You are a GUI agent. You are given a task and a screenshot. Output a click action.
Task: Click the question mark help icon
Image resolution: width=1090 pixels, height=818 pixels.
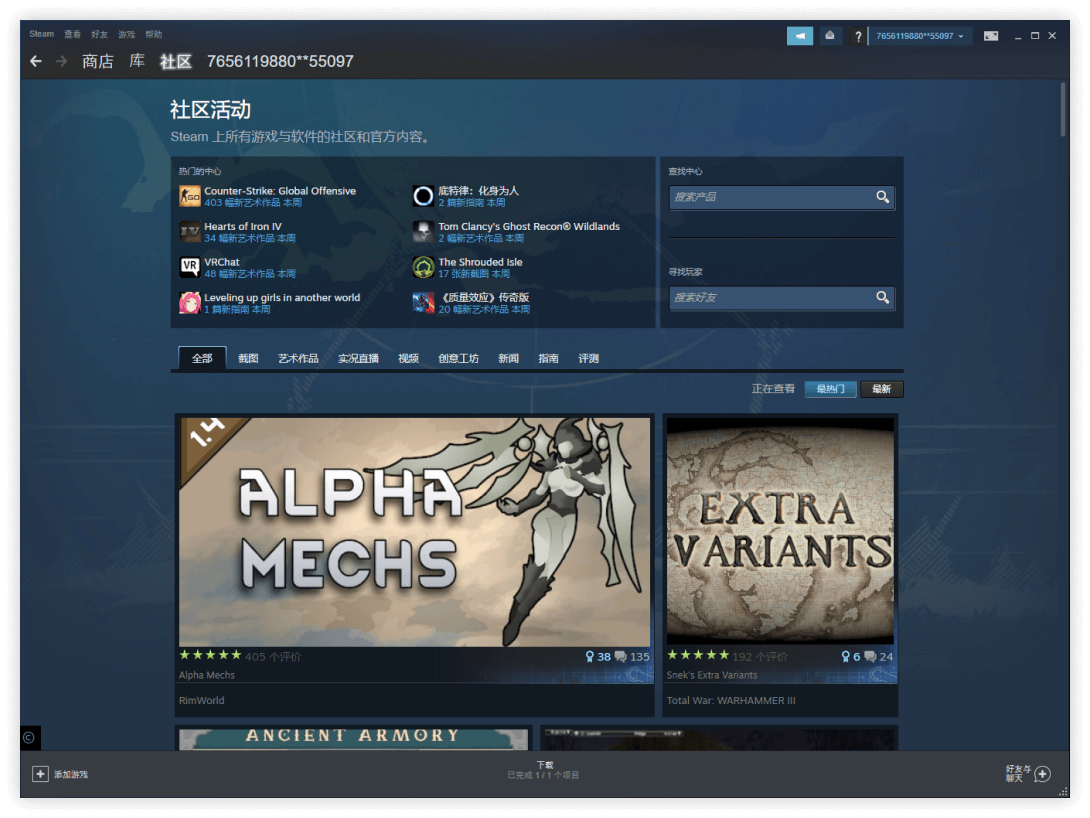(x=858, y=36)
